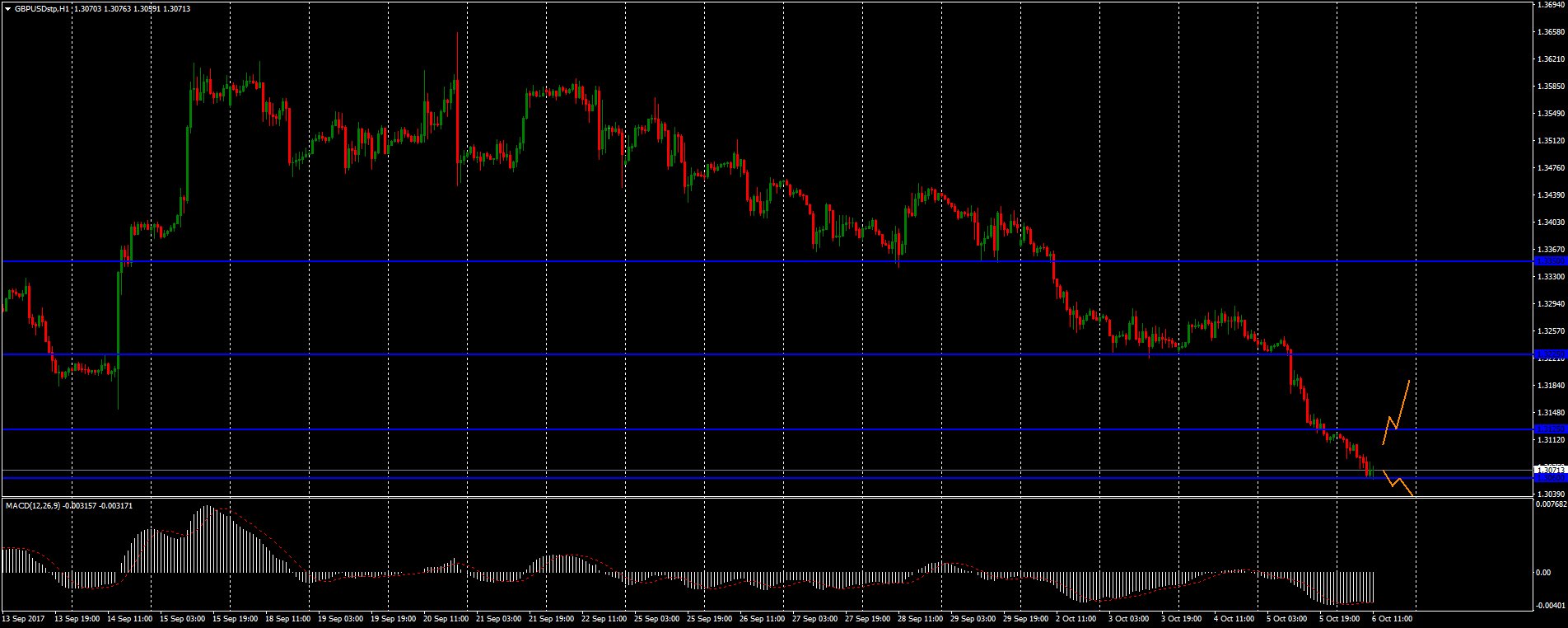Click the 19 Sep 03:00 time label
Viewport: 1568px width, 628px height.
(342, 617)
